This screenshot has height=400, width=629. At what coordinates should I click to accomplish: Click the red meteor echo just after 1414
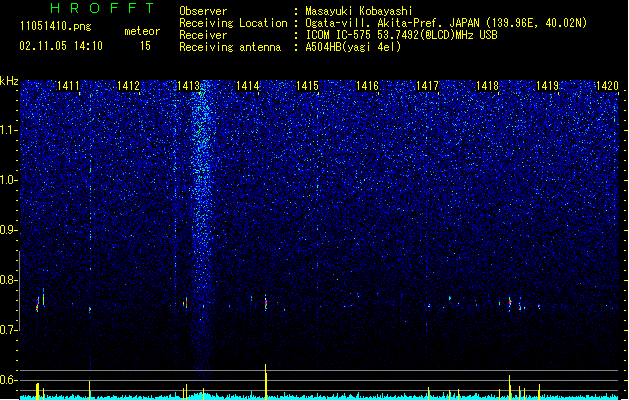[266, 303]
